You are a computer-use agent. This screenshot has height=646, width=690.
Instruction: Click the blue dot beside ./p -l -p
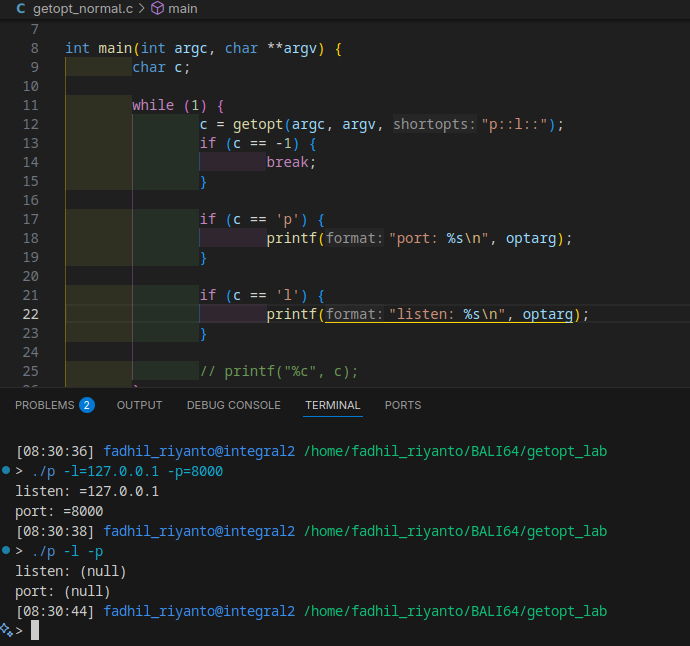[6, 551]
